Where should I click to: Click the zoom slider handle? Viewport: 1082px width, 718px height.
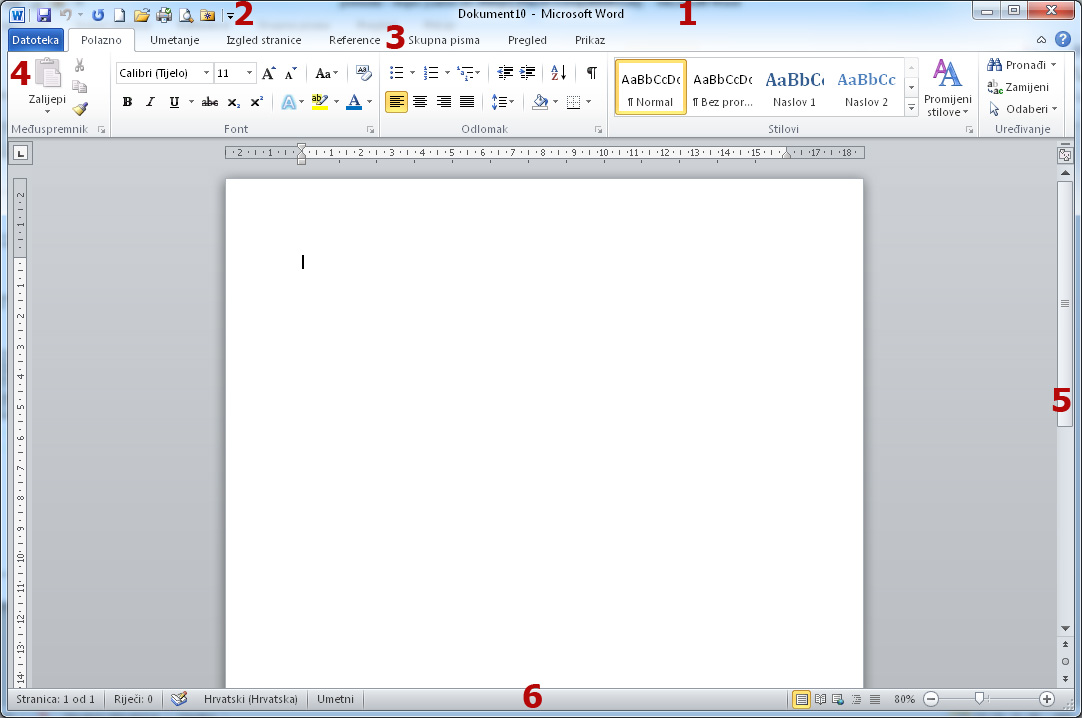point(980,699)
